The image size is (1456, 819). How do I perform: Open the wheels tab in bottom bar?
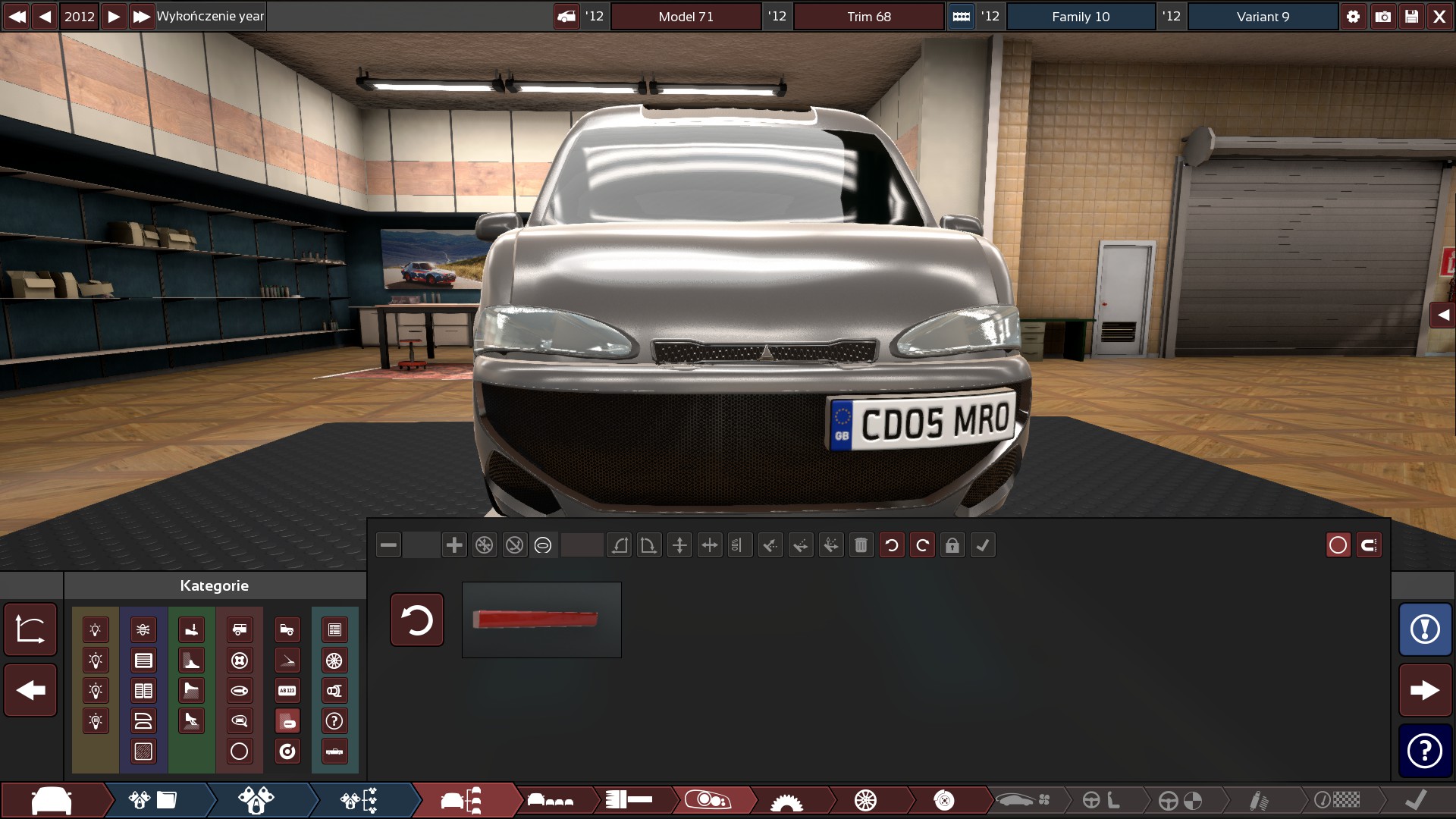pyautogui.click(x=865, y=800)
